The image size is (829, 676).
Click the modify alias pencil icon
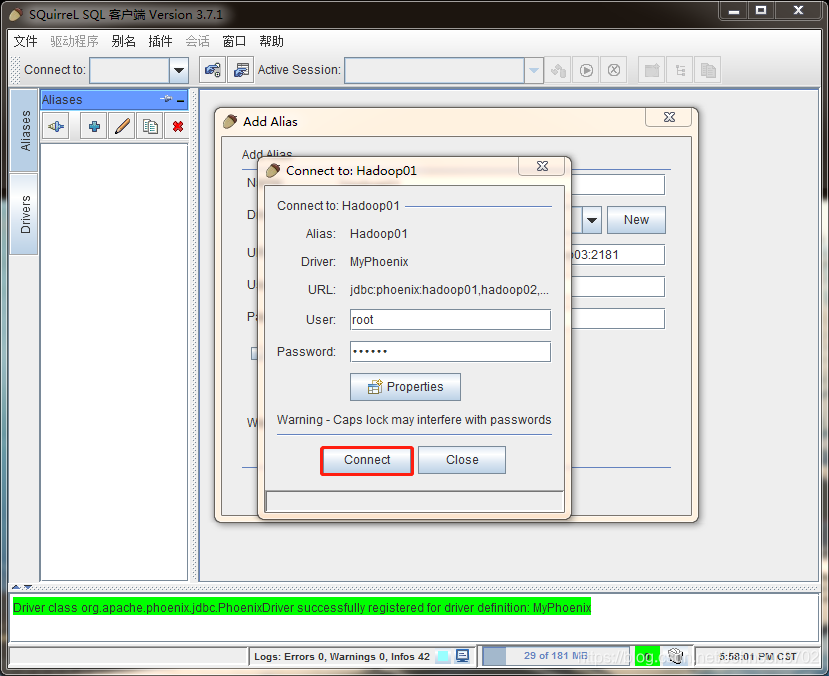pyautogui.click(x=122, y=126)
